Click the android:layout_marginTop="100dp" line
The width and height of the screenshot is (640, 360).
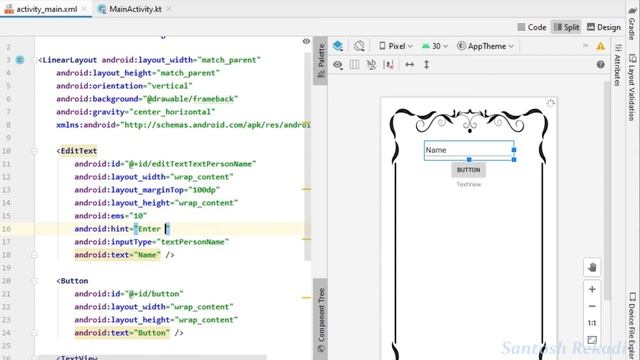(147, 190)
